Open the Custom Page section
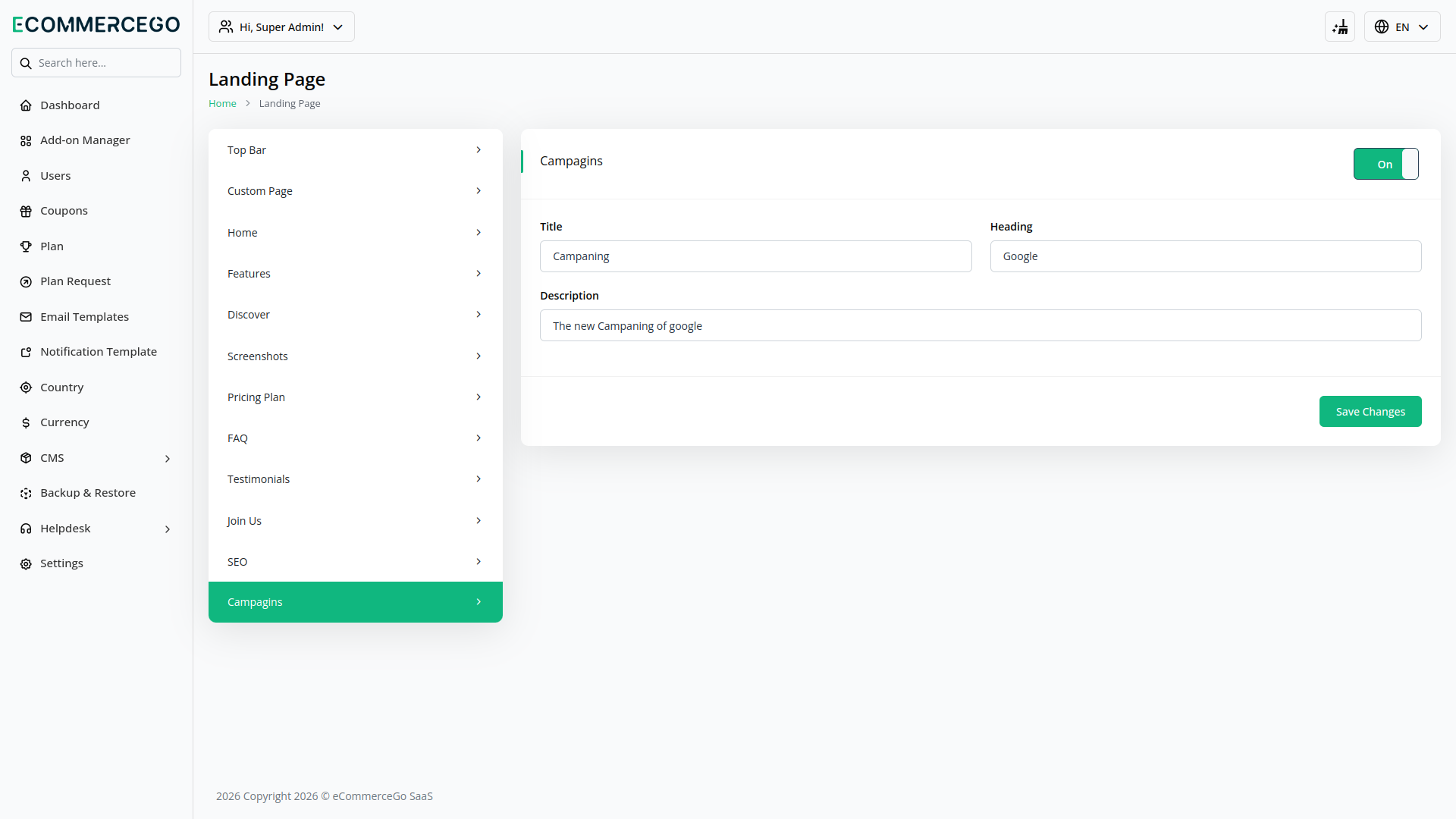This screenshot has height=819, width=1456. [356, 191]
